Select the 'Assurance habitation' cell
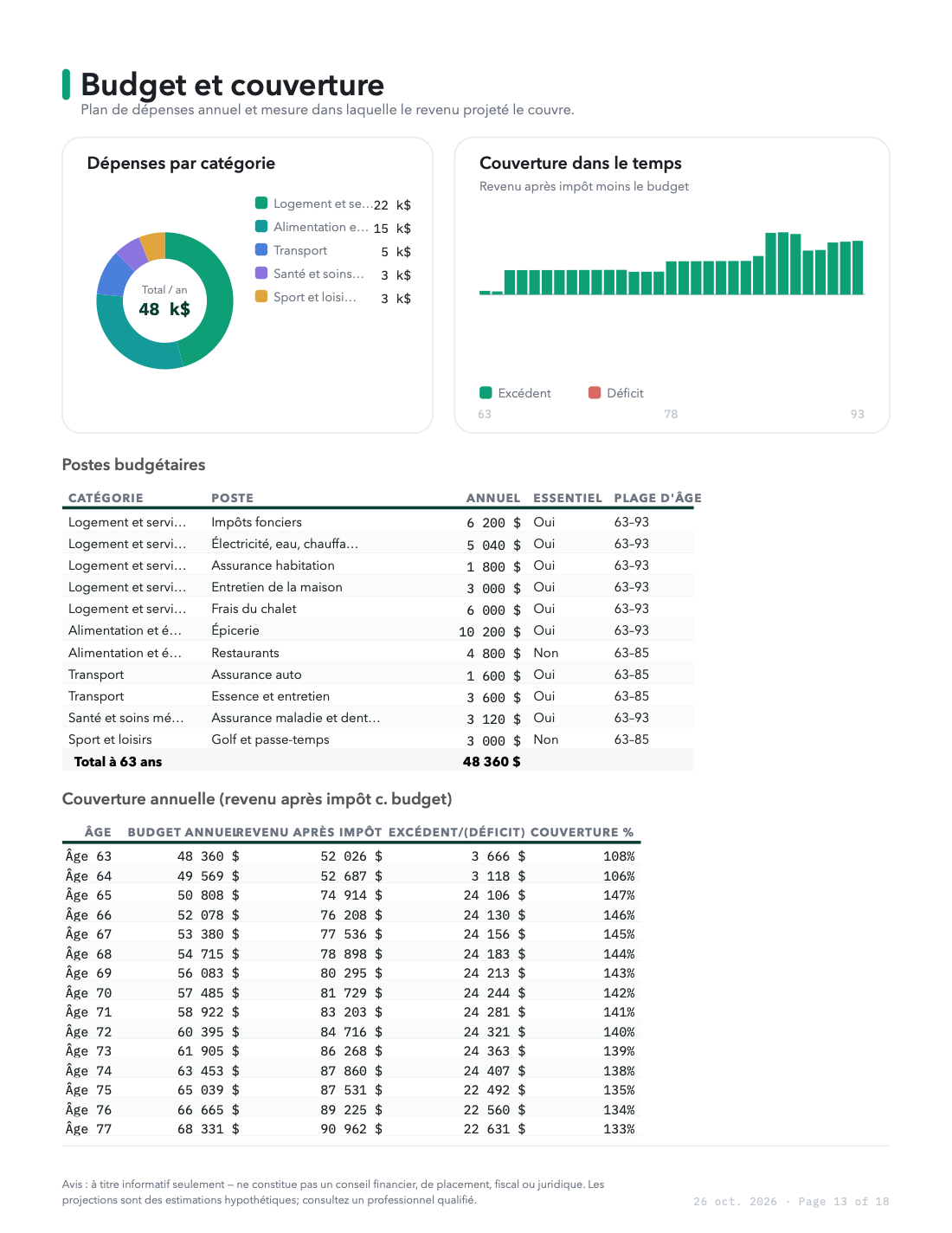 tap(273, 565)
